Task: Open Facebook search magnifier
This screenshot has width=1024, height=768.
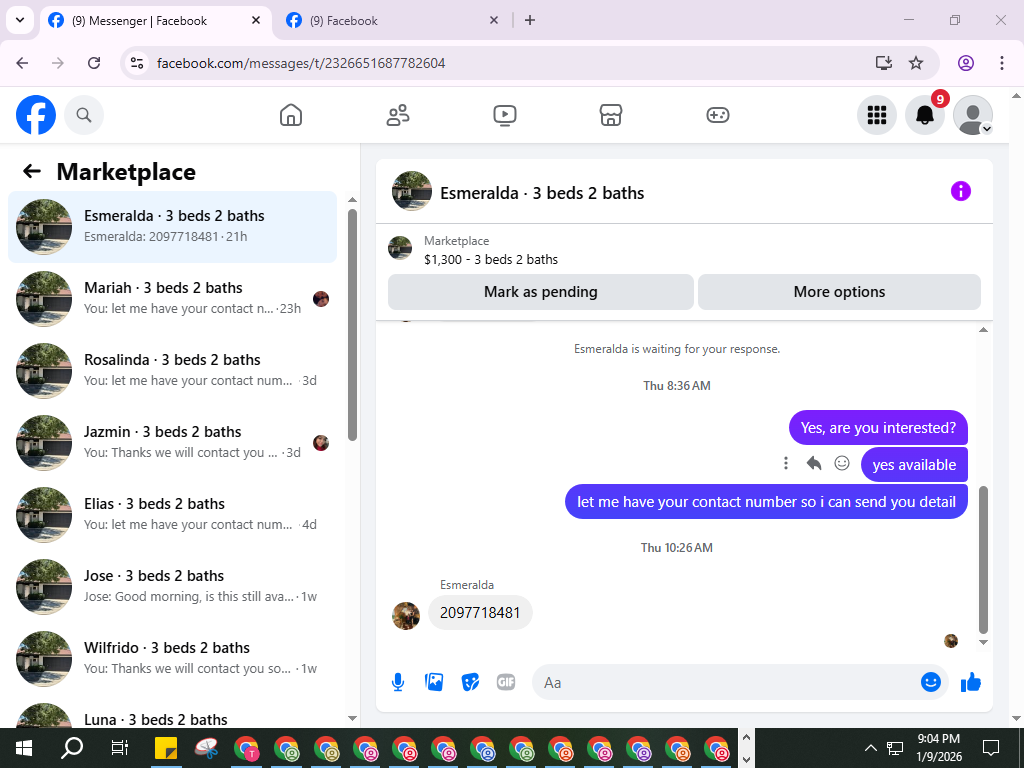Action: tap(84, 115)
